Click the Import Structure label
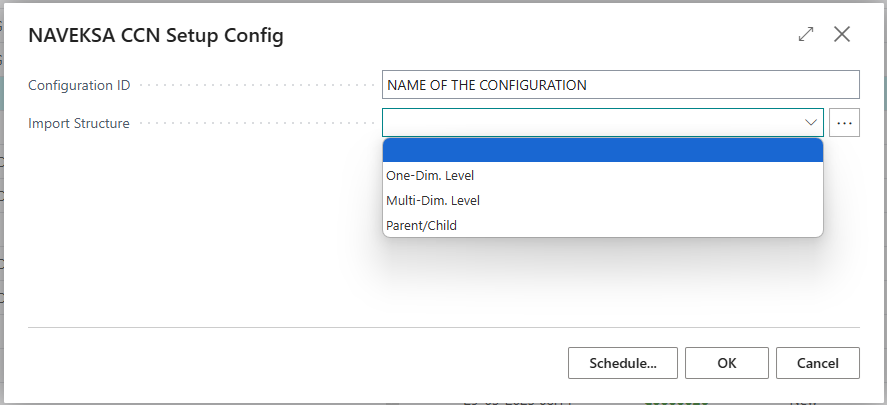Viewport: 887px width, 405px height. (79, 123)
